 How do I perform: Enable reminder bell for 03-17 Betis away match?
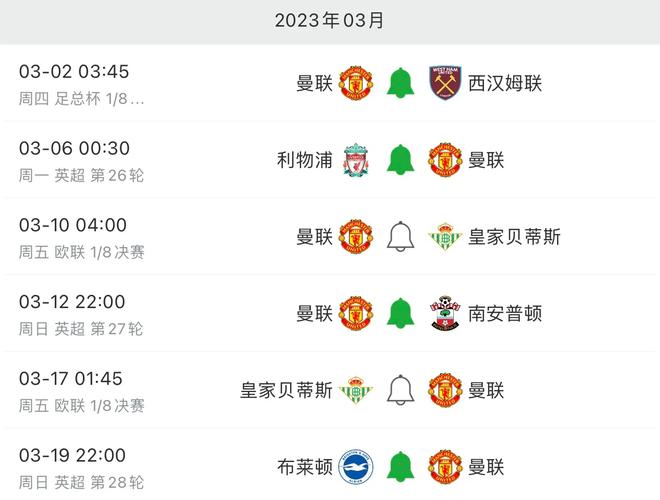pos(401,389)
